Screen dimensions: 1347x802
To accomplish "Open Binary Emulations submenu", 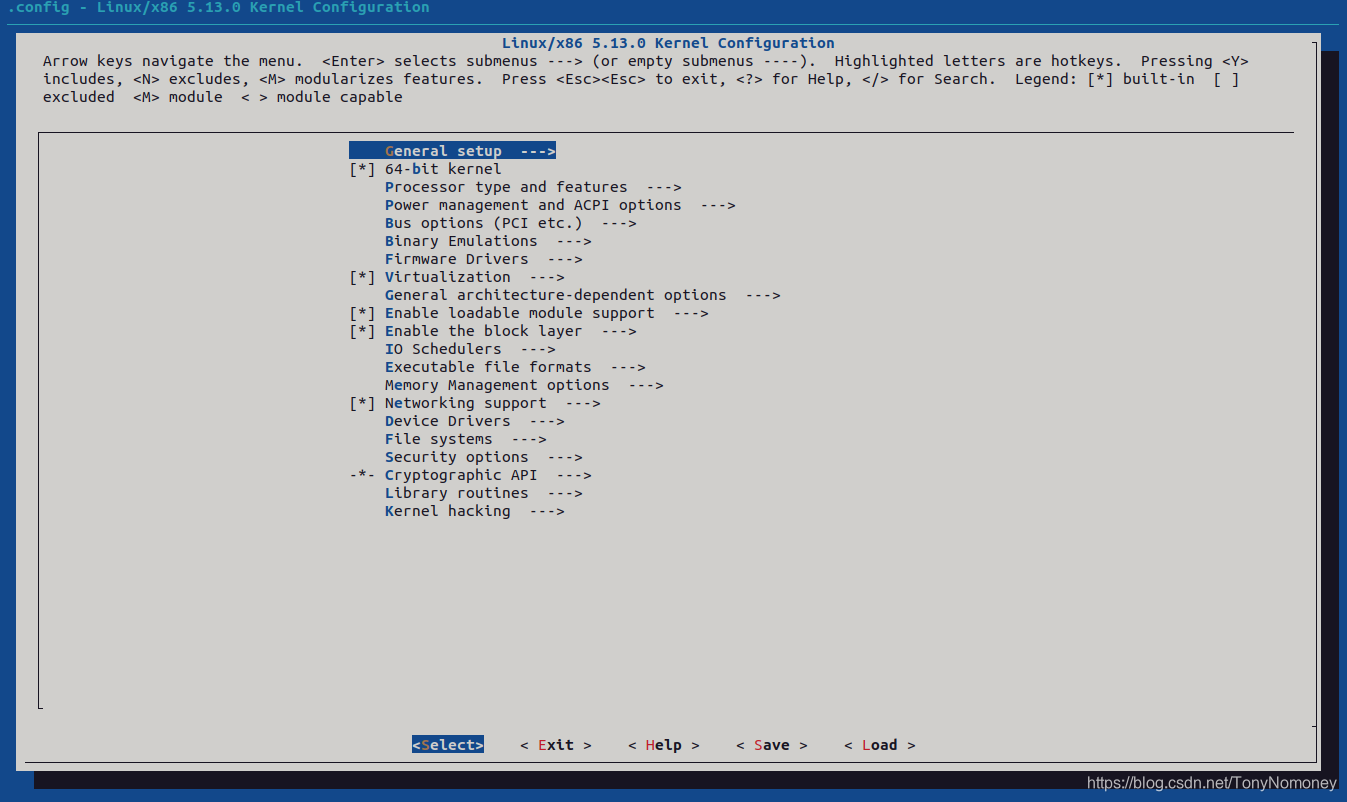I will [488, 241].
